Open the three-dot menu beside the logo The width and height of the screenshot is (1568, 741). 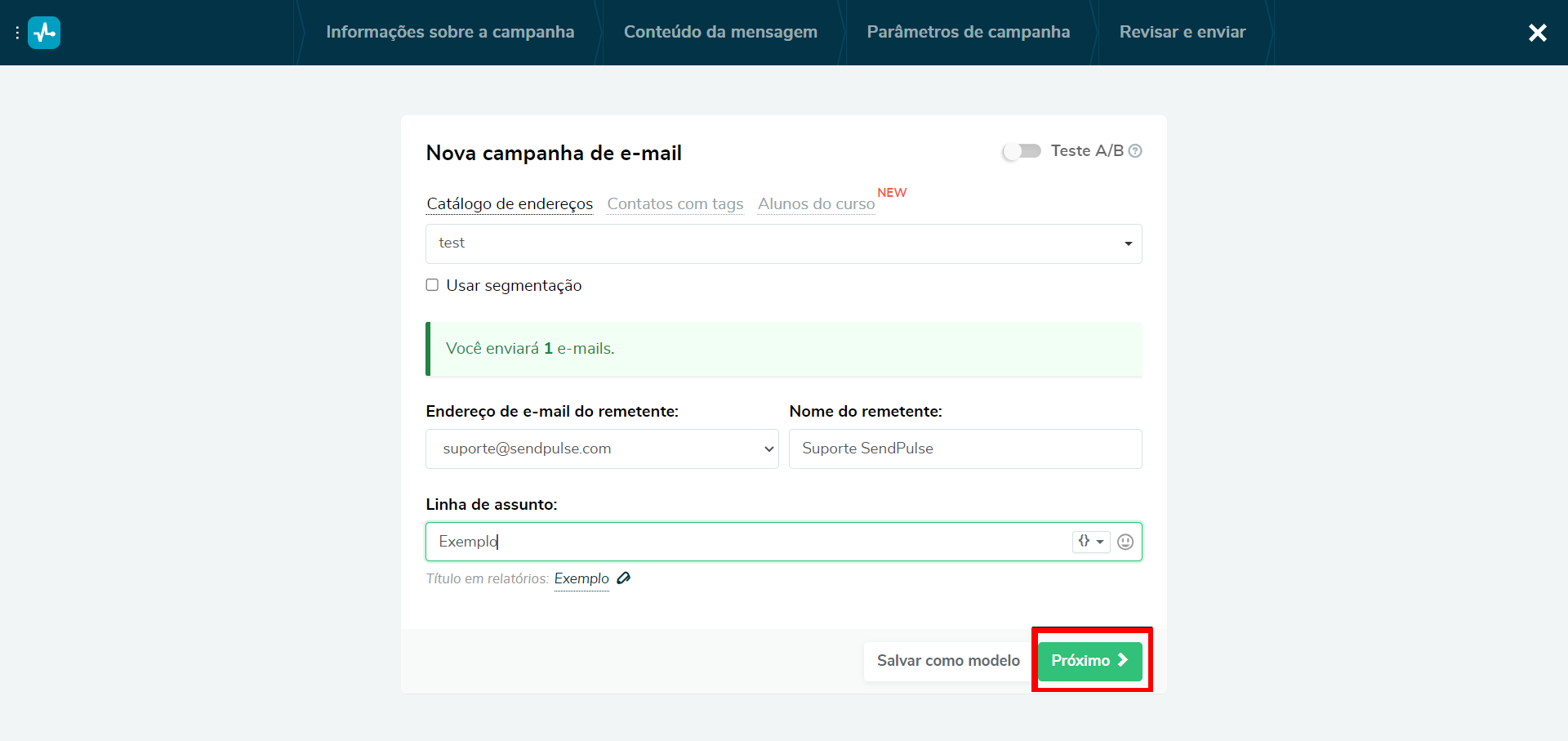17,33
